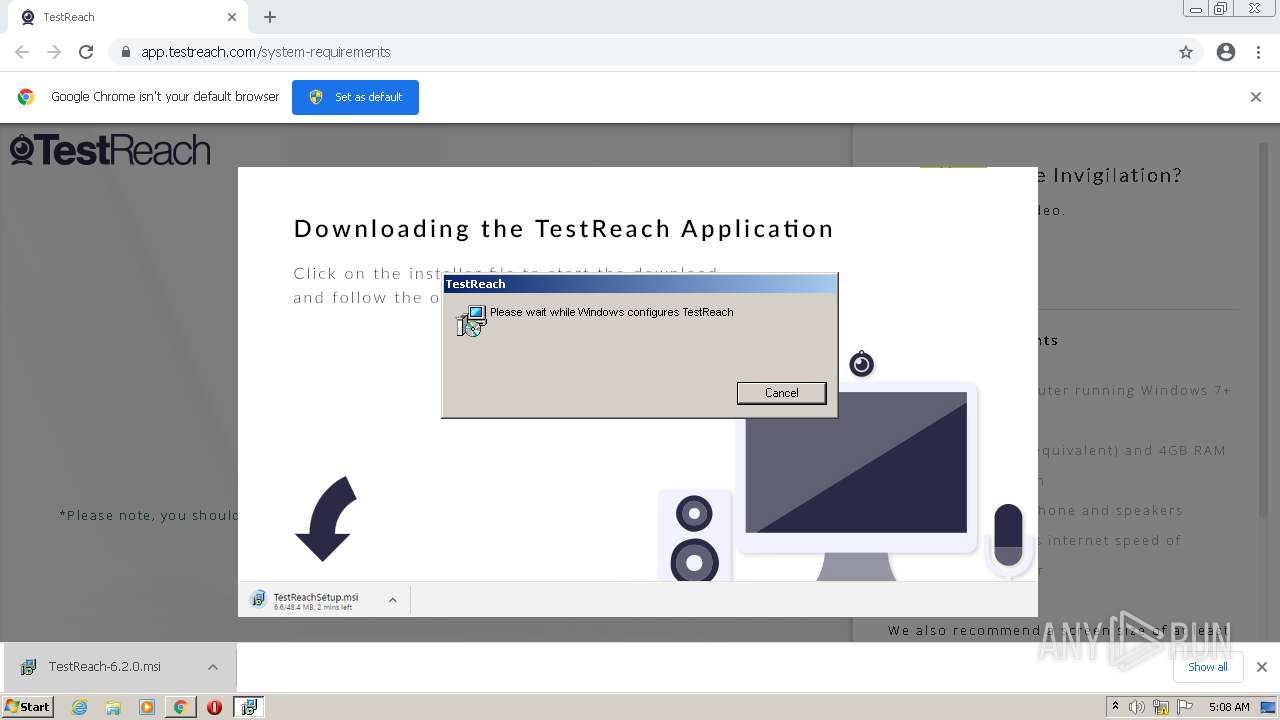
Task: Open Windows Media Player from the taskbar
Action: tap(147, 707)
